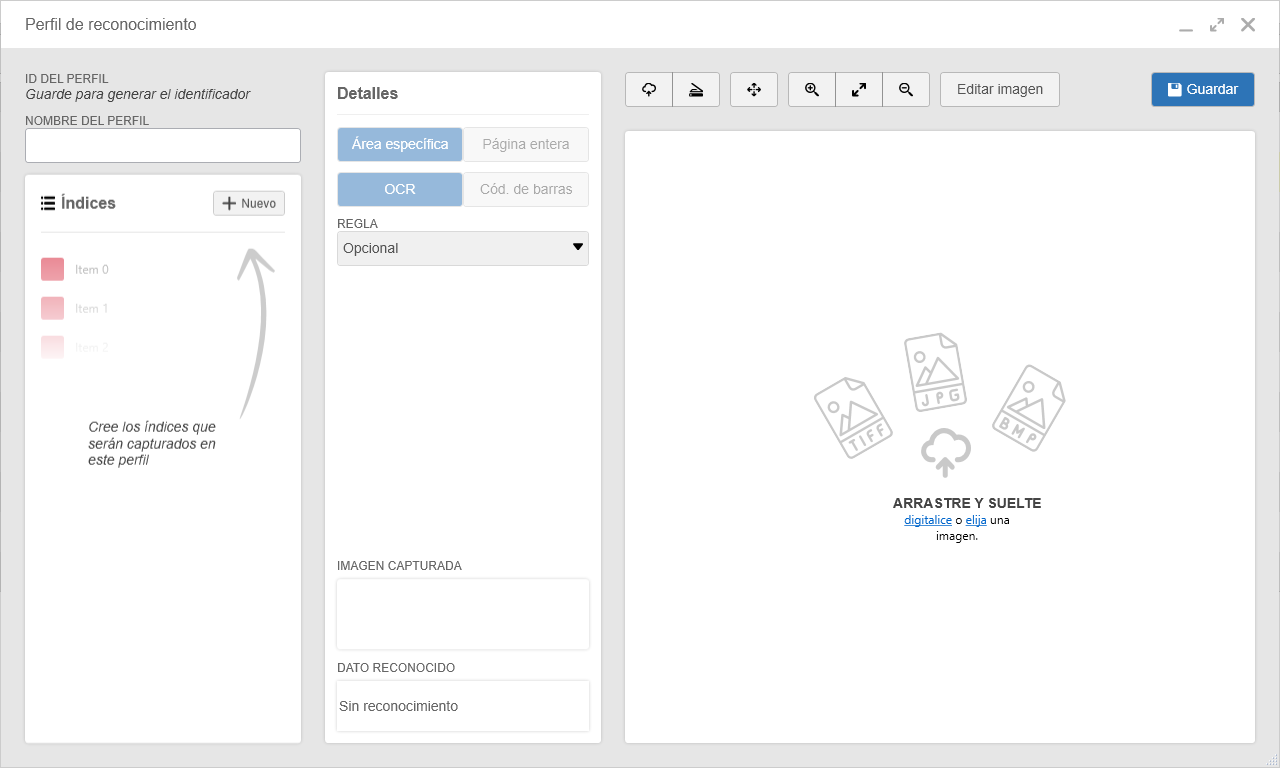1280x768 pixels.
Task: Click the red Item 0 color swatch
Action: (x=53, y=269)
